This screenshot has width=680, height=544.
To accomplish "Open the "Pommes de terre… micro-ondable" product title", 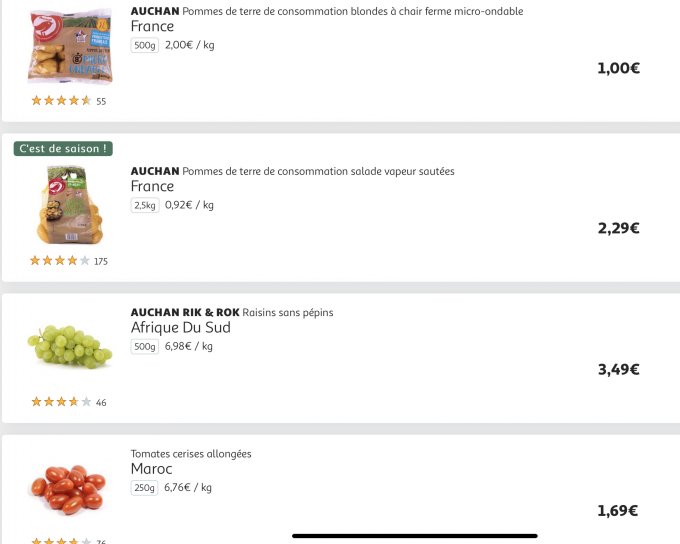I will tap(352, 11).
